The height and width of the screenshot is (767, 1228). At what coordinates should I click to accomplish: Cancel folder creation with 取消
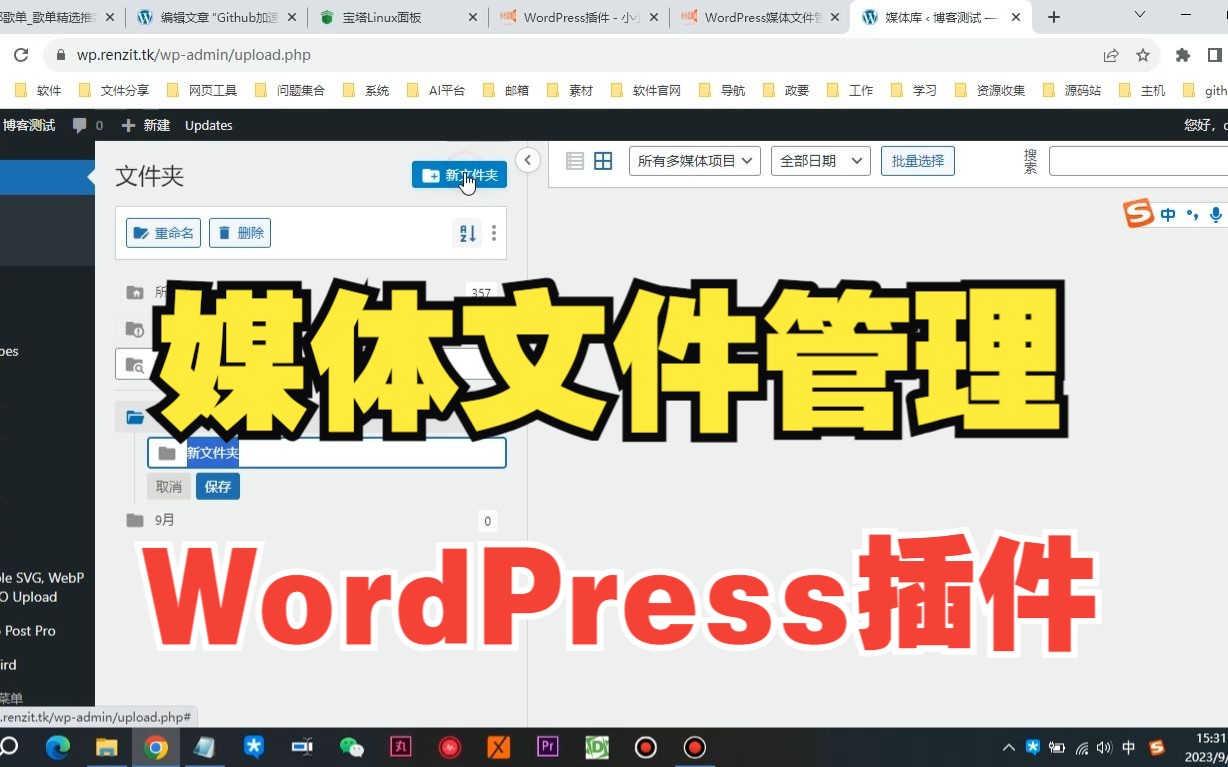click(169, 487)
